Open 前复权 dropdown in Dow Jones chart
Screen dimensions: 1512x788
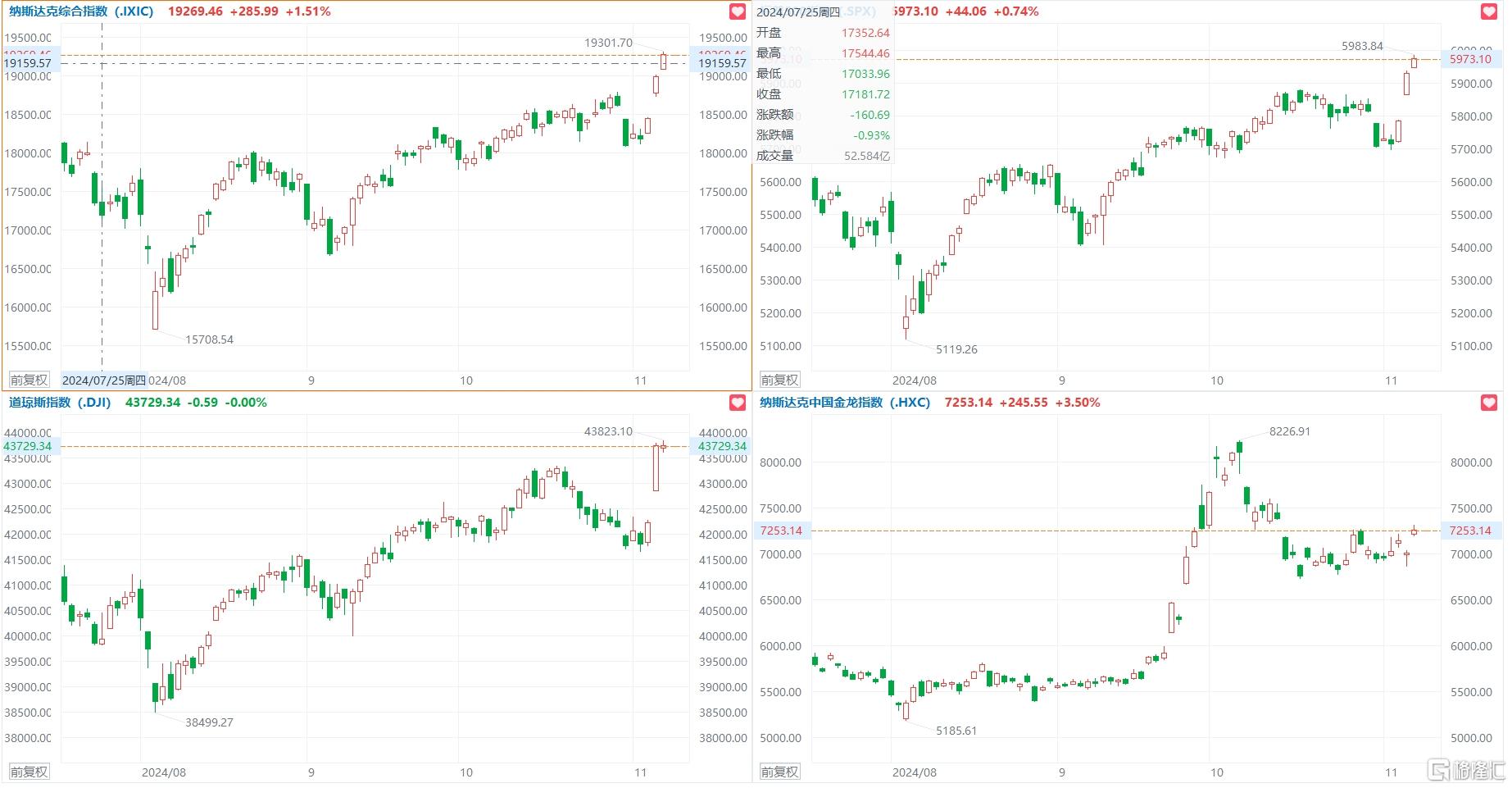(x=30, y=772)
